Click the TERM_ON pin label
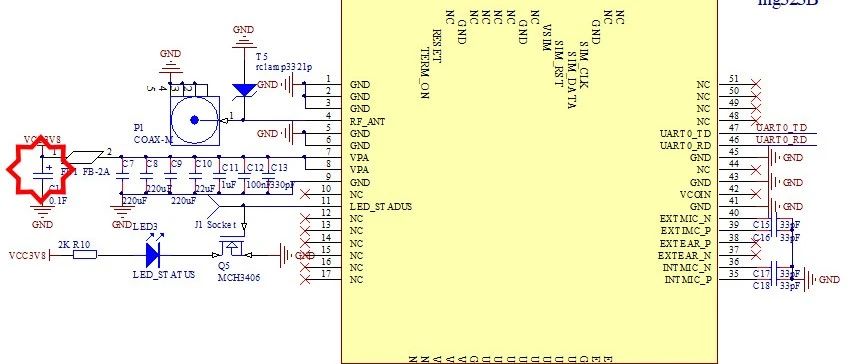Screen dimensions: 854x364 pyautogui.click(x=425, y=72)
